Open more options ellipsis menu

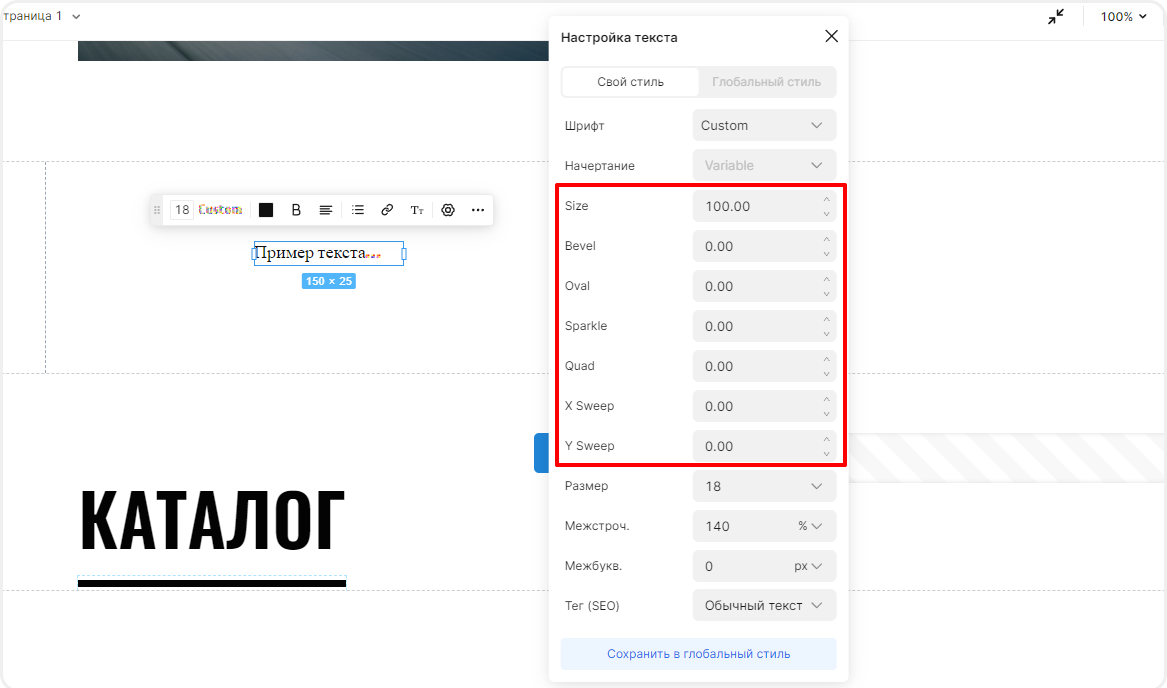point(478,210)
